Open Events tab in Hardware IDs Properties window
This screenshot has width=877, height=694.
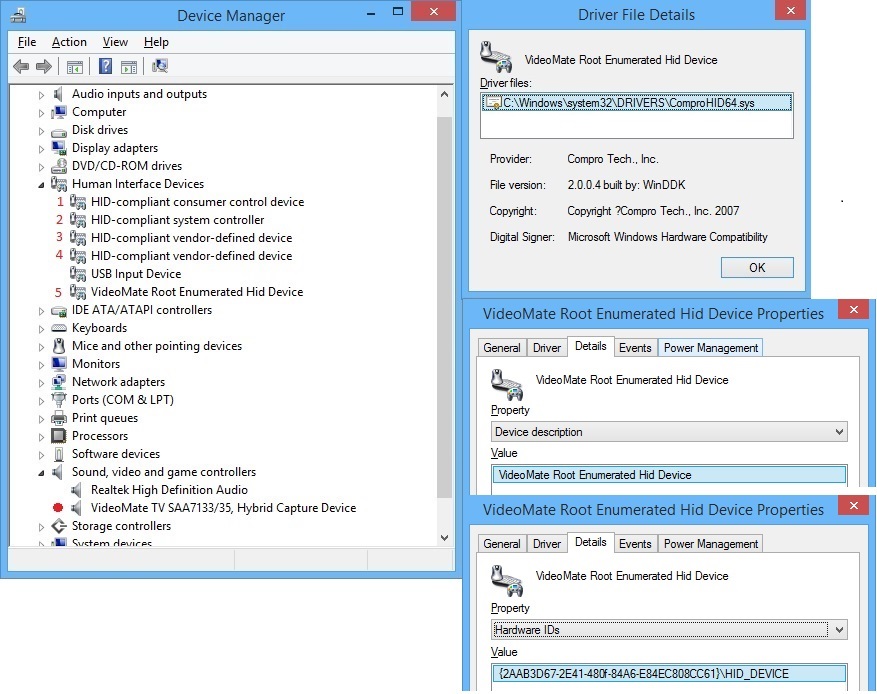pos(635,544)
